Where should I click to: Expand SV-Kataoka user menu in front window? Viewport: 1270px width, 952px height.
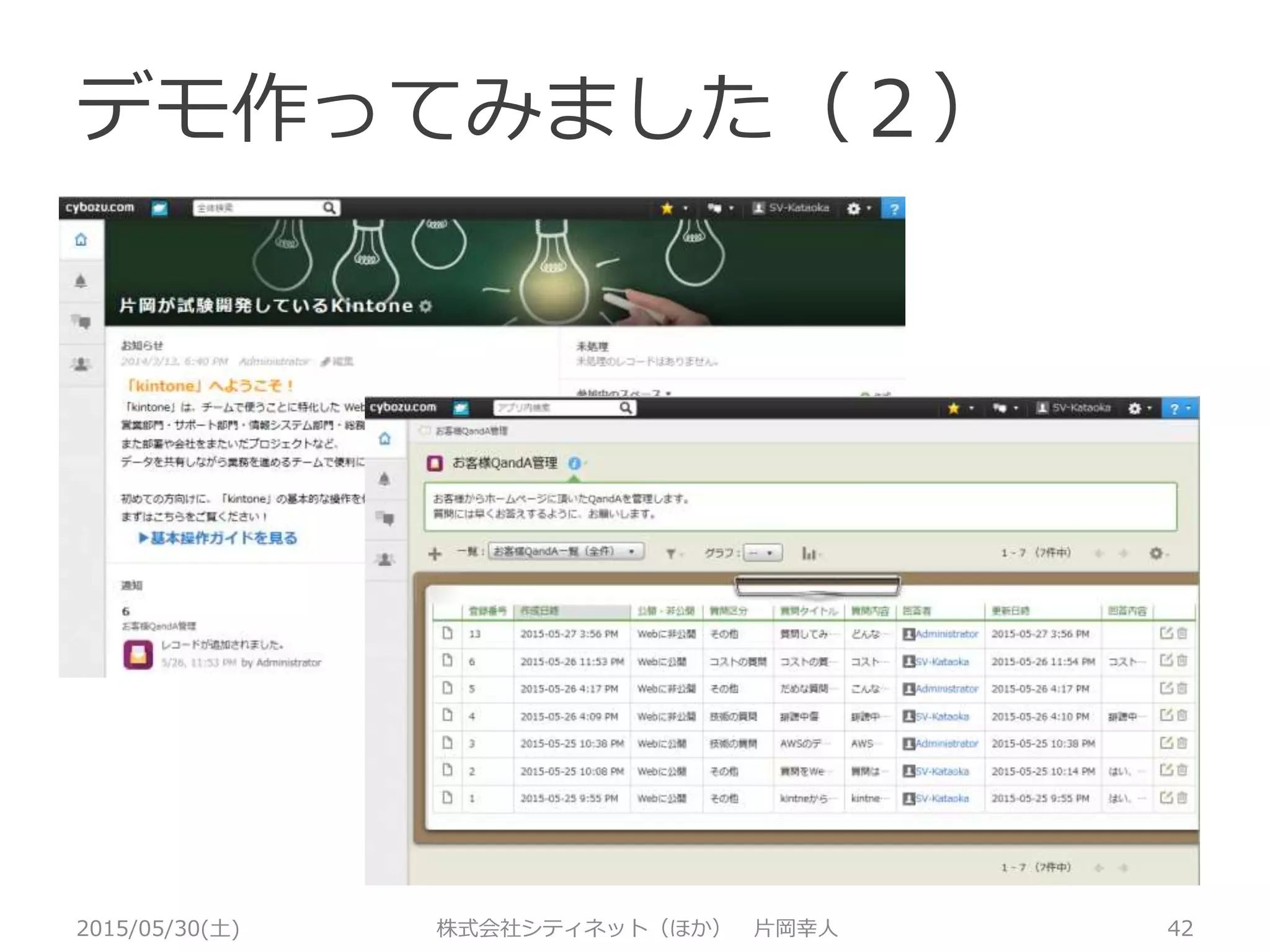(1073, 408)
